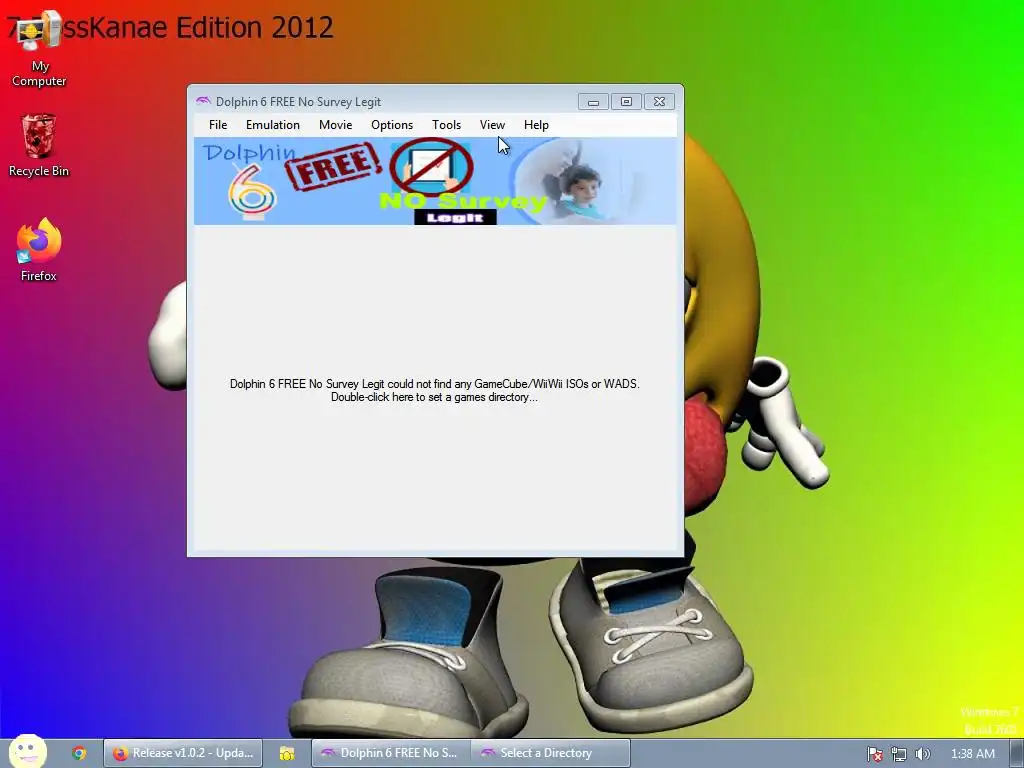
Task: Open the folder icon on taskbar
Action: click(x=287, y=754)
